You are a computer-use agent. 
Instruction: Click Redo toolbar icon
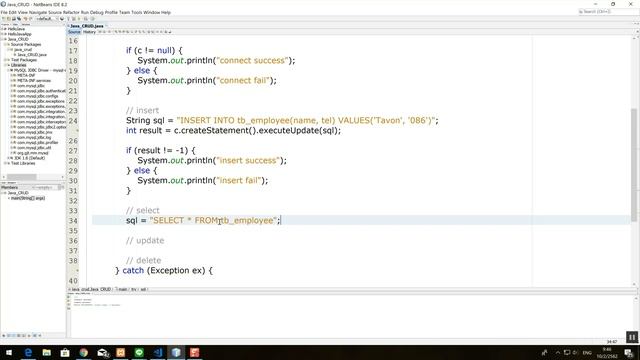[x=31, y=19]
